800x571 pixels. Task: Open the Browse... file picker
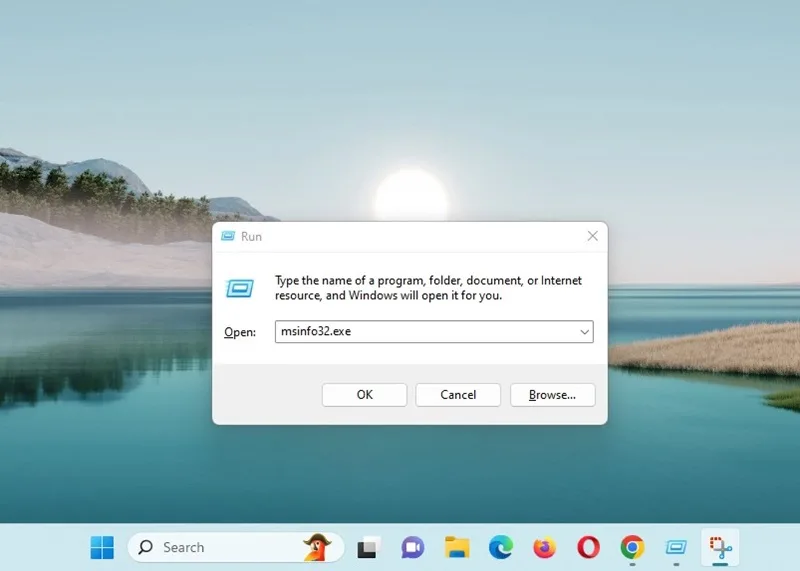pos(553,394)
